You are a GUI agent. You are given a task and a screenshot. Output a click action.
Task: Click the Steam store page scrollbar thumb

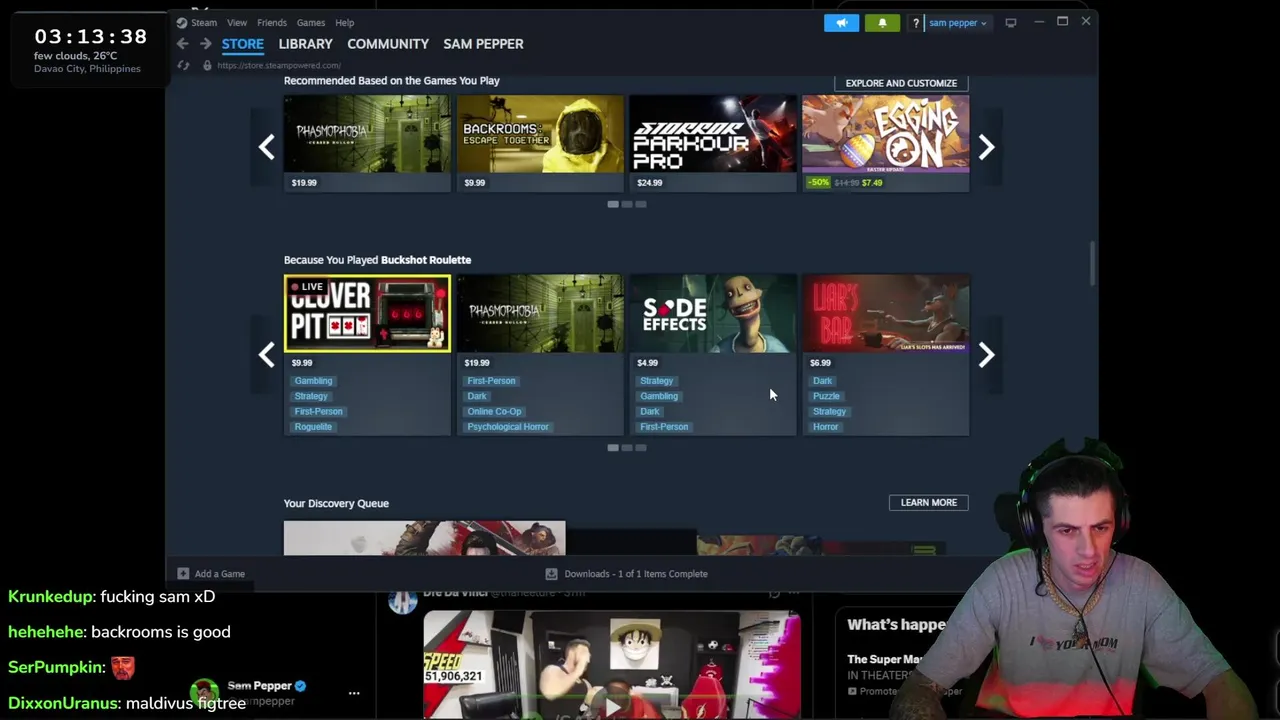point(1092,262)
